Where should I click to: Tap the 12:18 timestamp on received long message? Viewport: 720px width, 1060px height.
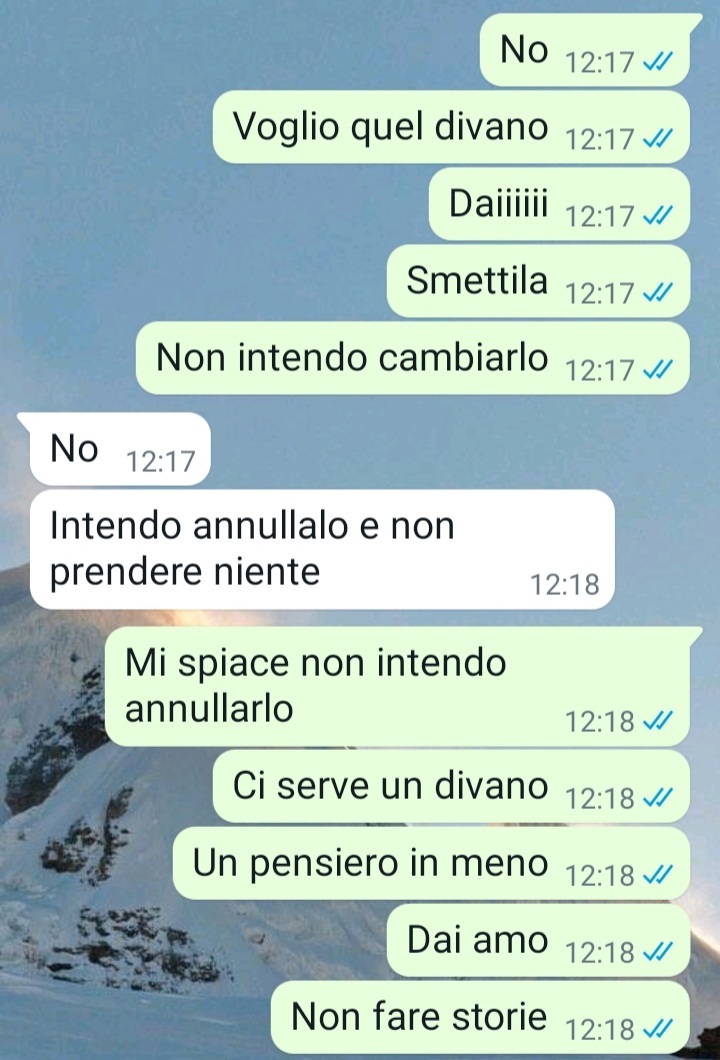[x=565, y=585]
